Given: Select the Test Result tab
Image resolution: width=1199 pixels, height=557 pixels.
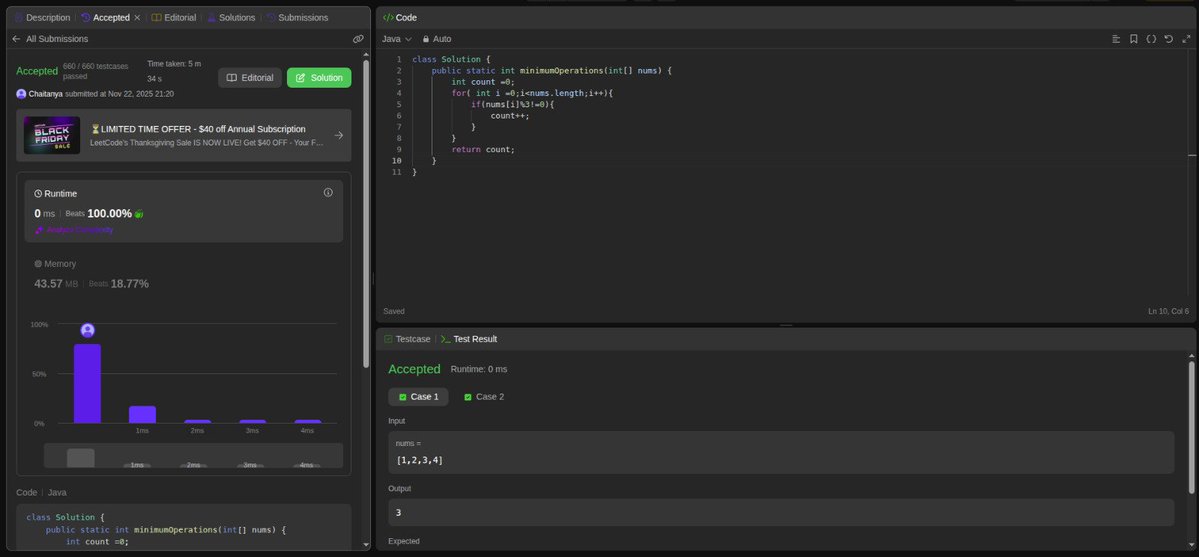Looking at the screenshot, I should 469,339.
